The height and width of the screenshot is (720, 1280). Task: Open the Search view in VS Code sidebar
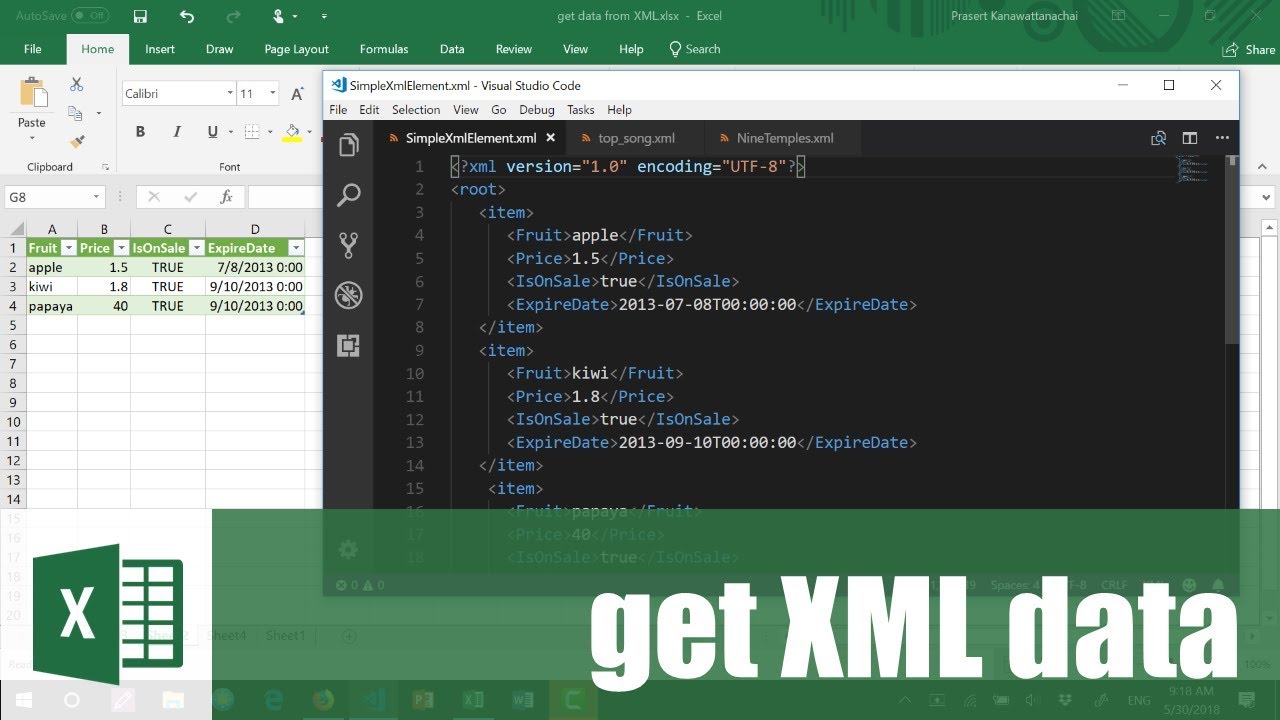point(348,195)
